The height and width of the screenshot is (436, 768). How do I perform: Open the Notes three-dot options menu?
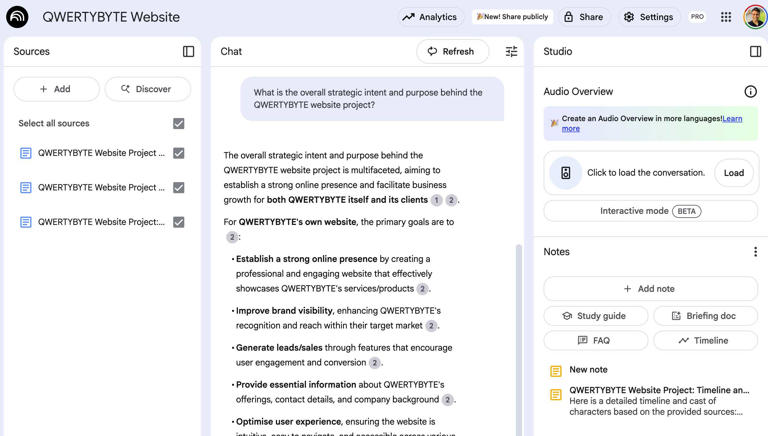755,252
